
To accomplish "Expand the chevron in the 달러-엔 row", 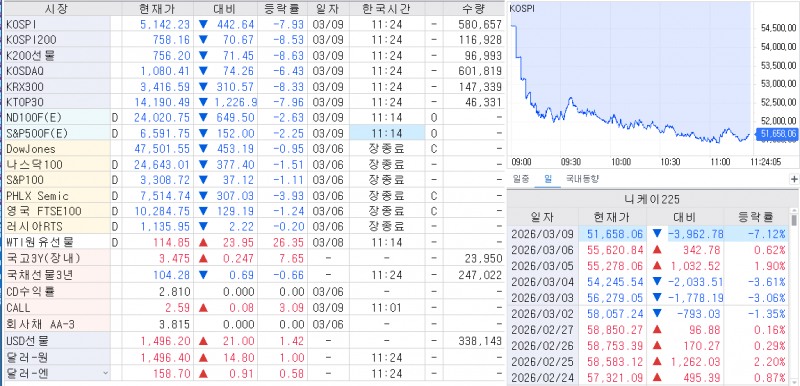I will 106,373.
